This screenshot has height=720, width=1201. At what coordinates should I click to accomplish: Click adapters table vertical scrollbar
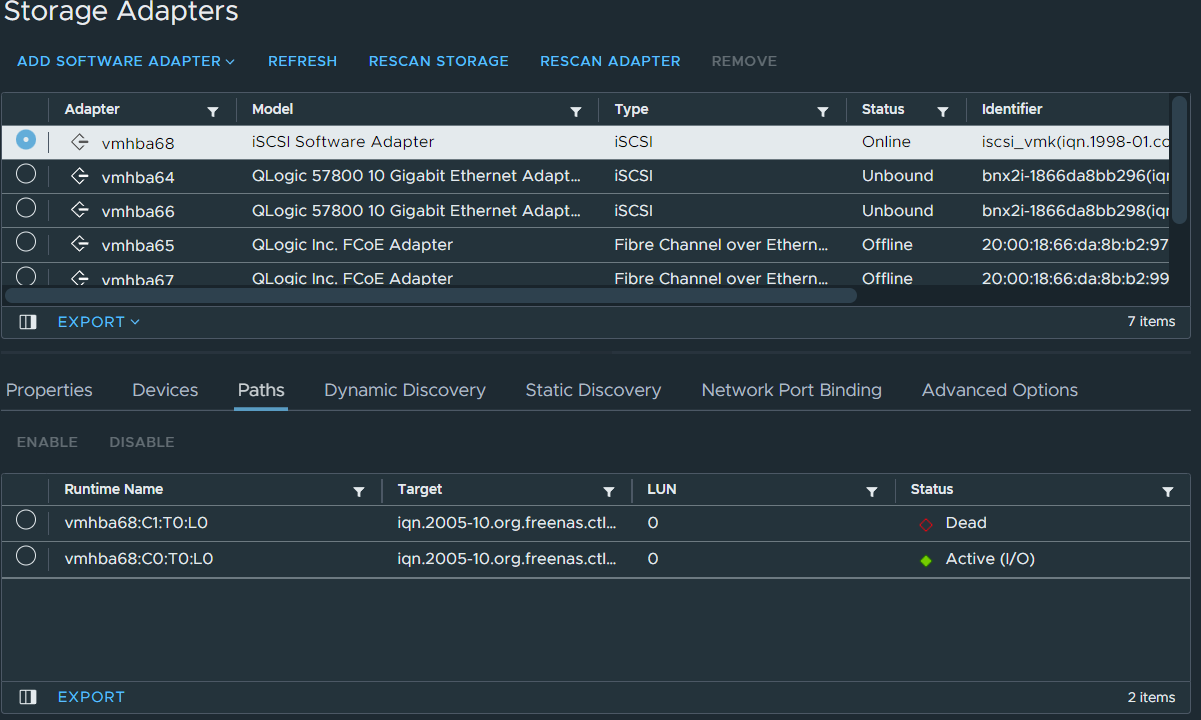pos(1179,158)
